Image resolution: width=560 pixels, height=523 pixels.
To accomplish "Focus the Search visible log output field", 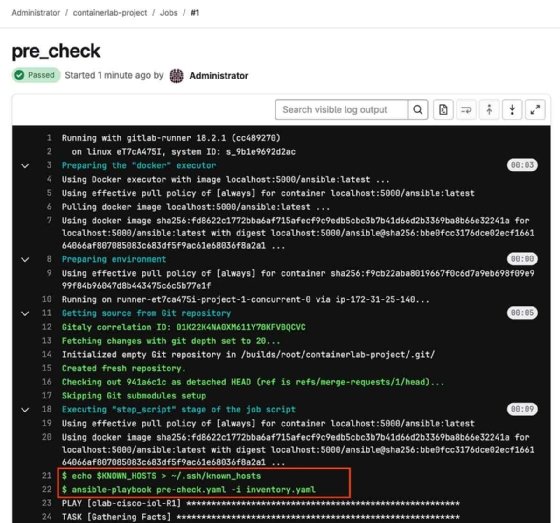I will tap(341, 110).
